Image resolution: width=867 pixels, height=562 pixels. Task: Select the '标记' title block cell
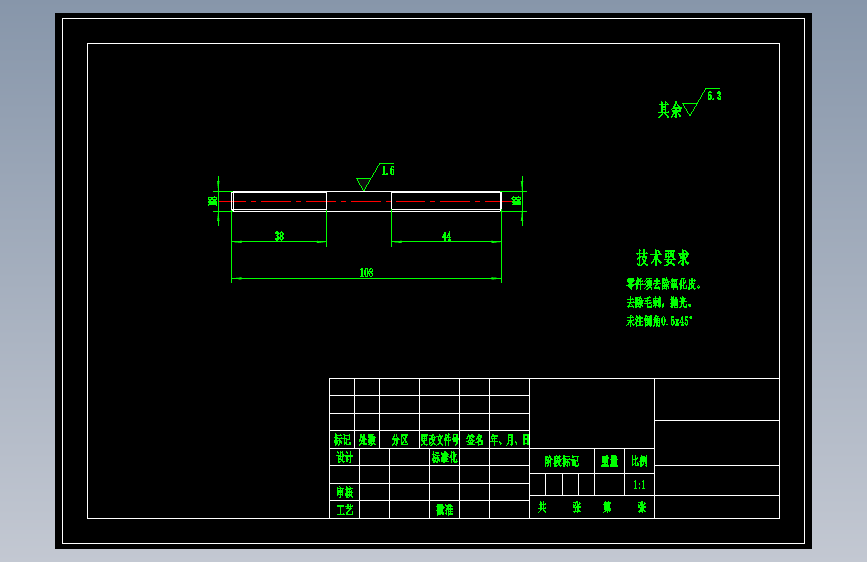coord(342,440)
